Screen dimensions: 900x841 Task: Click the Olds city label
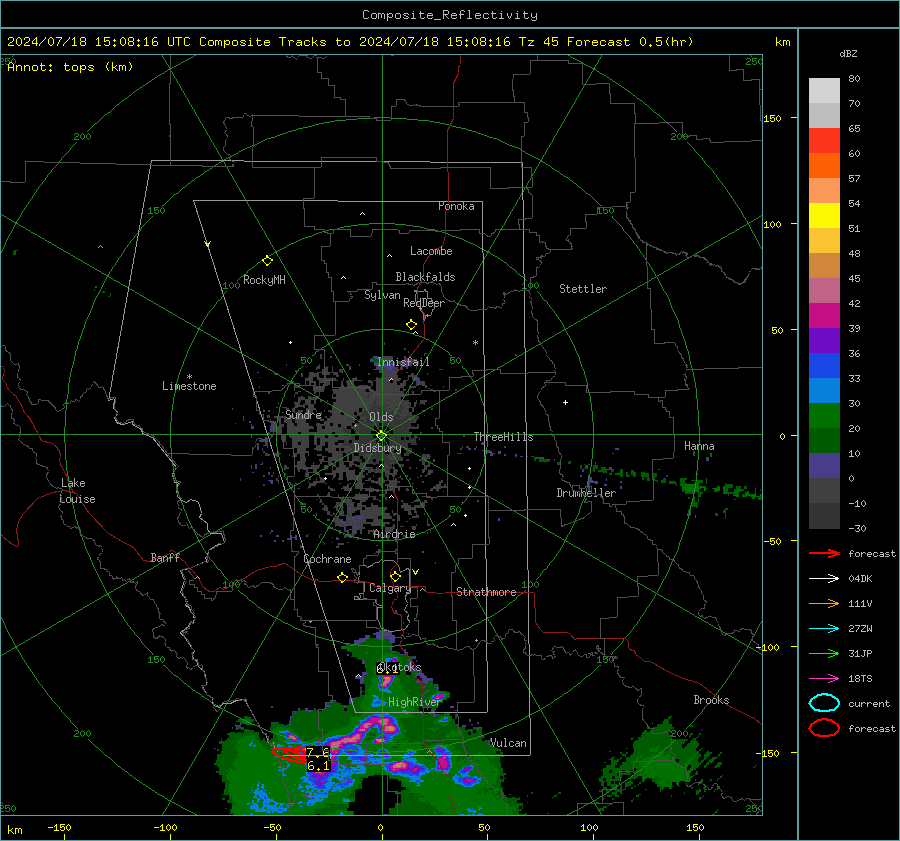click(x=381, y=417)
